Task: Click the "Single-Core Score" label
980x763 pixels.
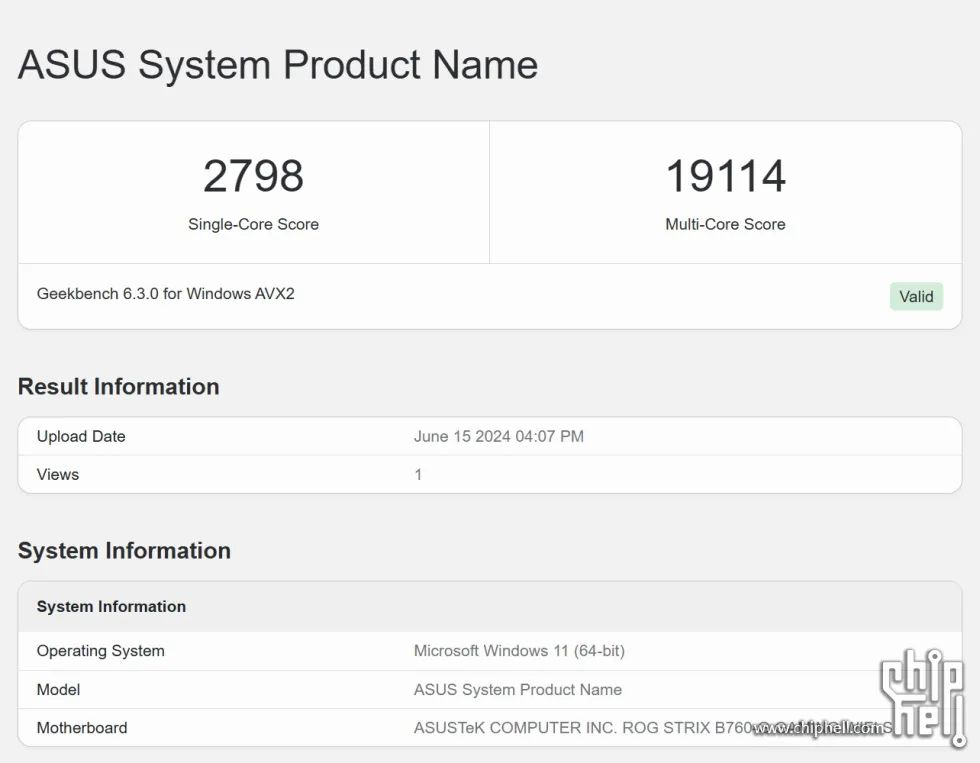Action: coord(254,224)
